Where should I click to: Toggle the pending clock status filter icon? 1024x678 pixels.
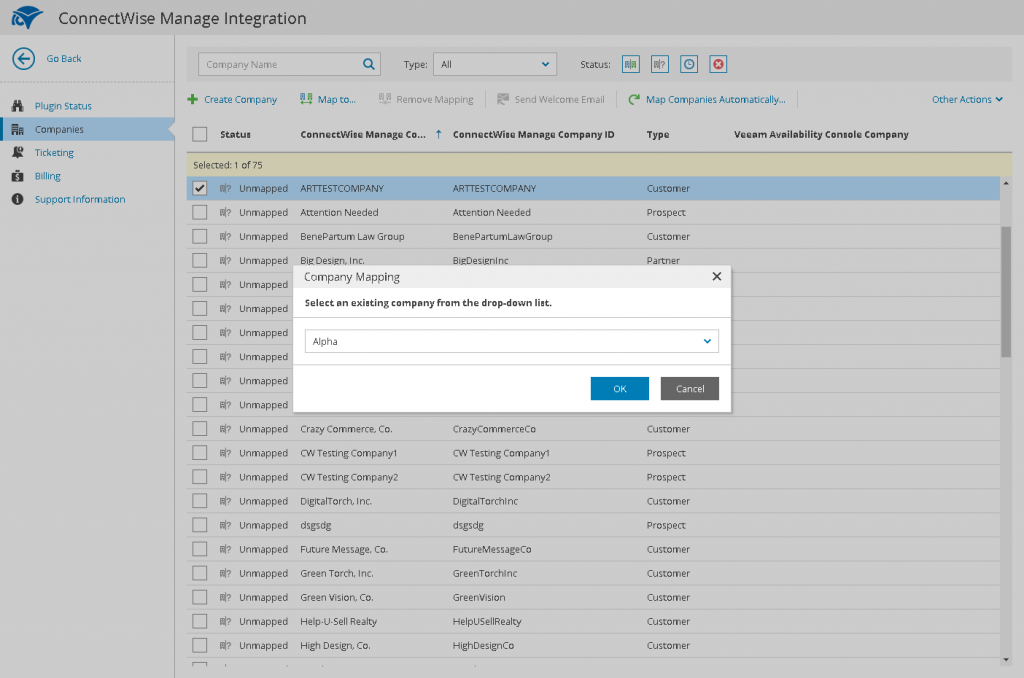click(x=689, y=64)
